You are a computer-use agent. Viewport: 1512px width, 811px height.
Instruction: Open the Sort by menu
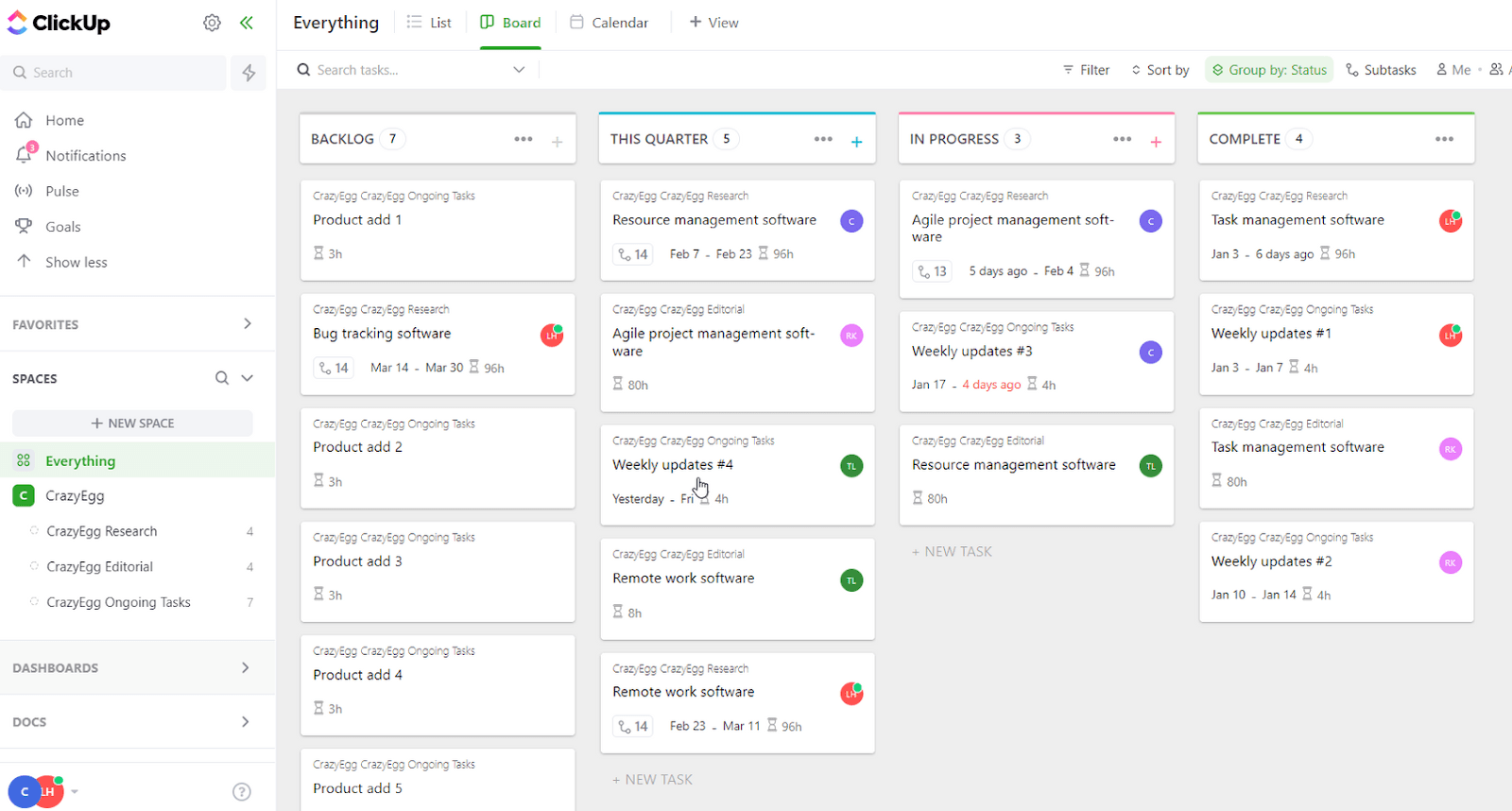coord(1160,70)
